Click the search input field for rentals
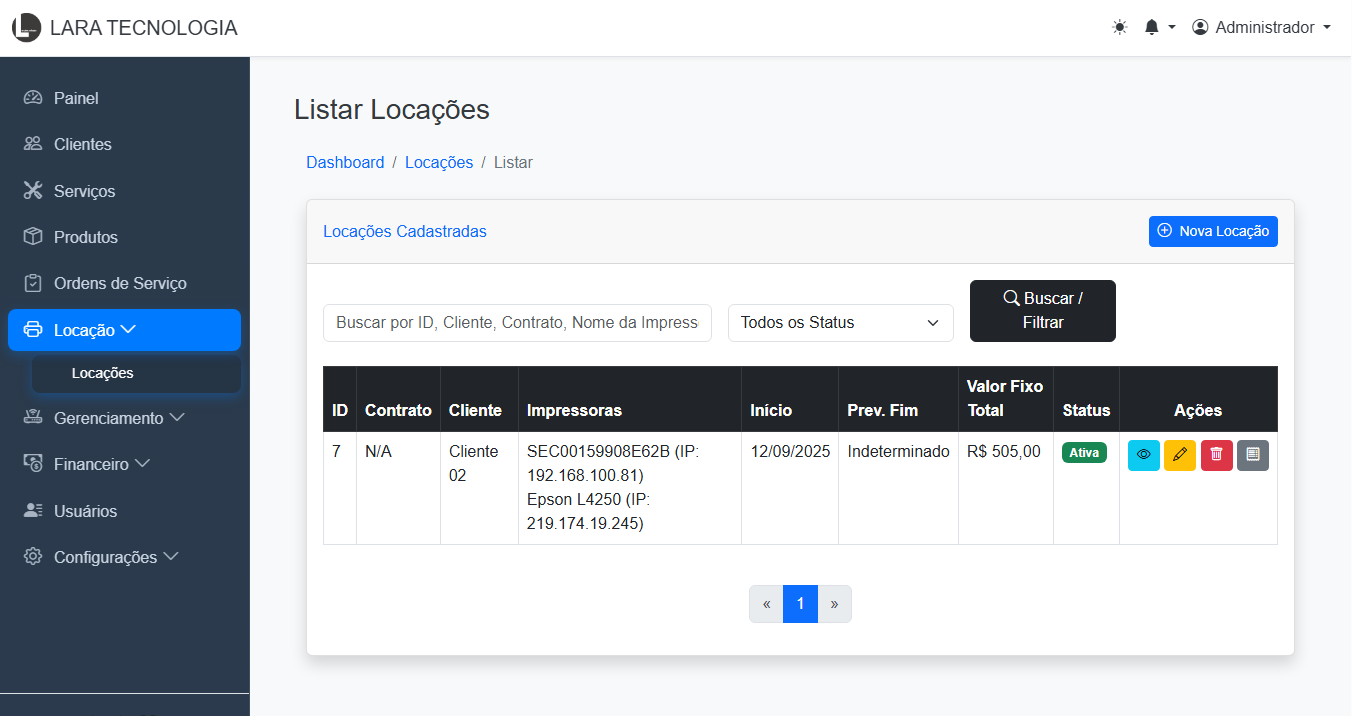This screenshot has width=1352, height=716. tap(517, 323)
